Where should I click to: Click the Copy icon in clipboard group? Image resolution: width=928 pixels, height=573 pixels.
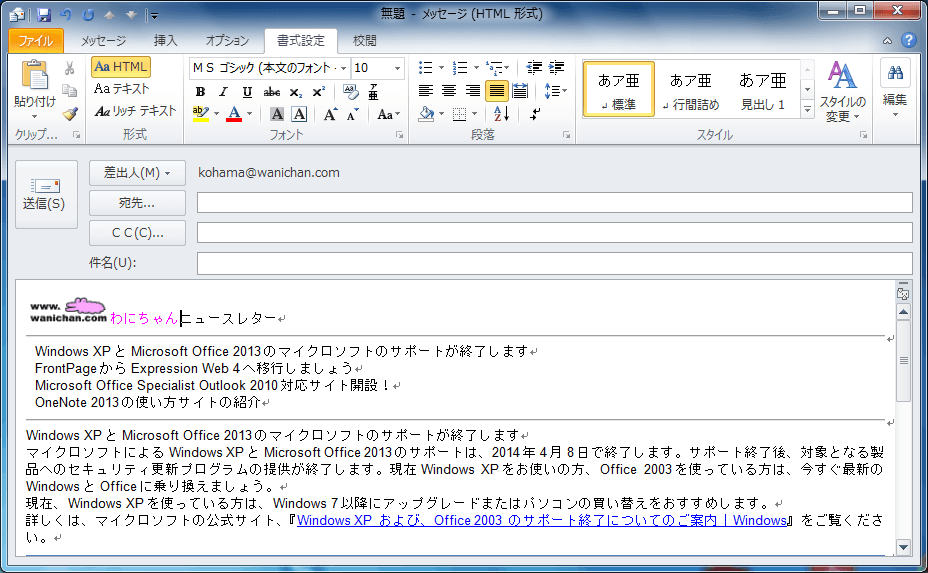[70, 91]
